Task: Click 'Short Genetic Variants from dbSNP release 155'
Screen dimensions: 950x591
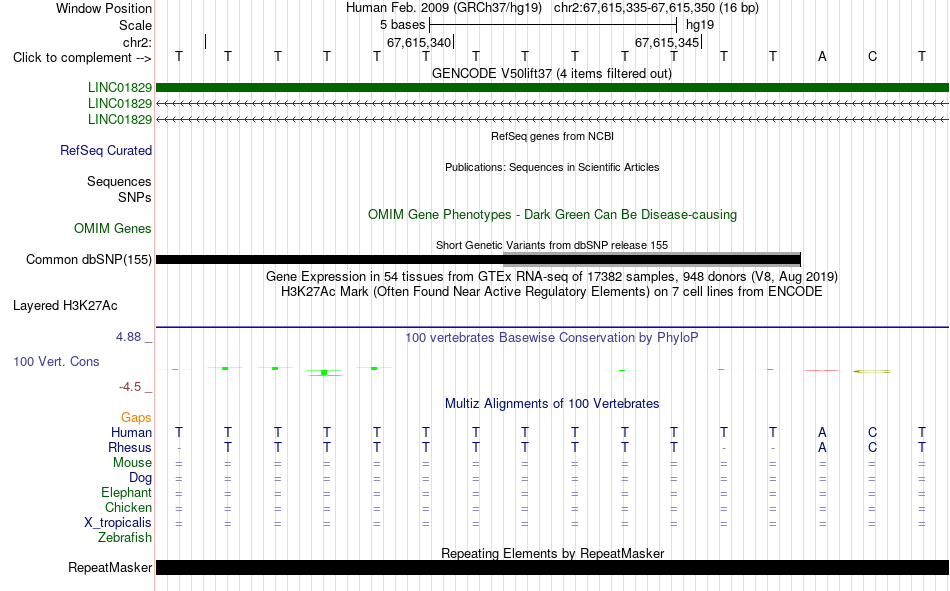Action: click(x=551, y=245)
